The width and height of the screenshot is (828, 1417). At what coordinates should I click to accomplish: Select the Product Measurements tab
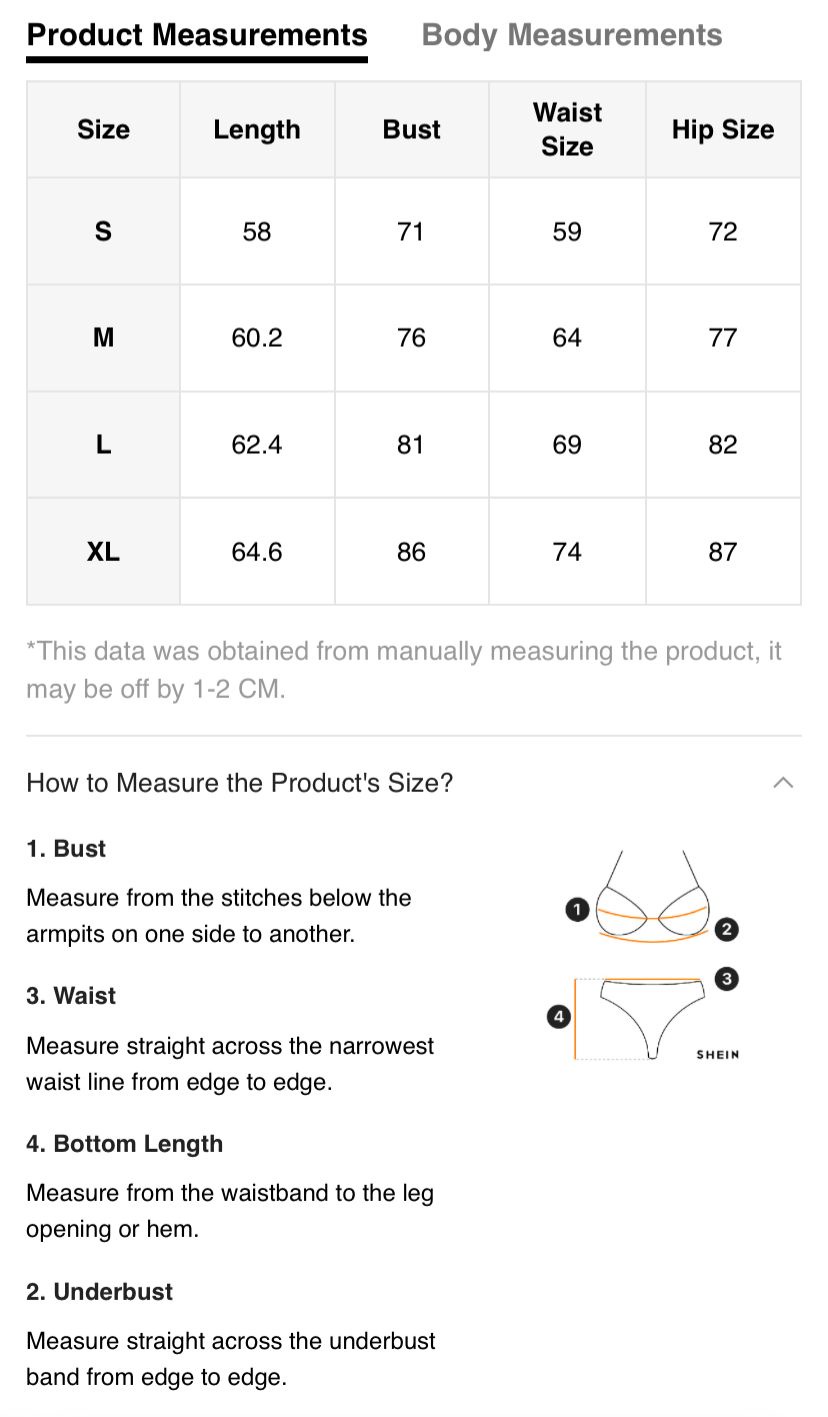pos(197,35)
